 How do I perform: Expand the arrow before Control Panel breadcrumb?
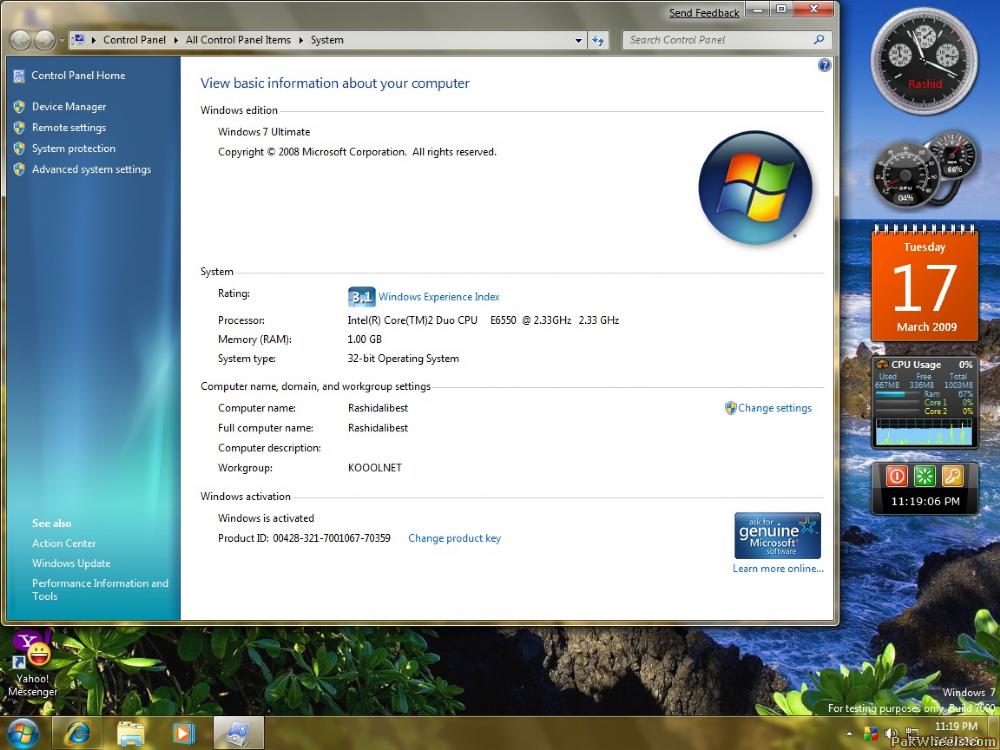pos(94,40)
